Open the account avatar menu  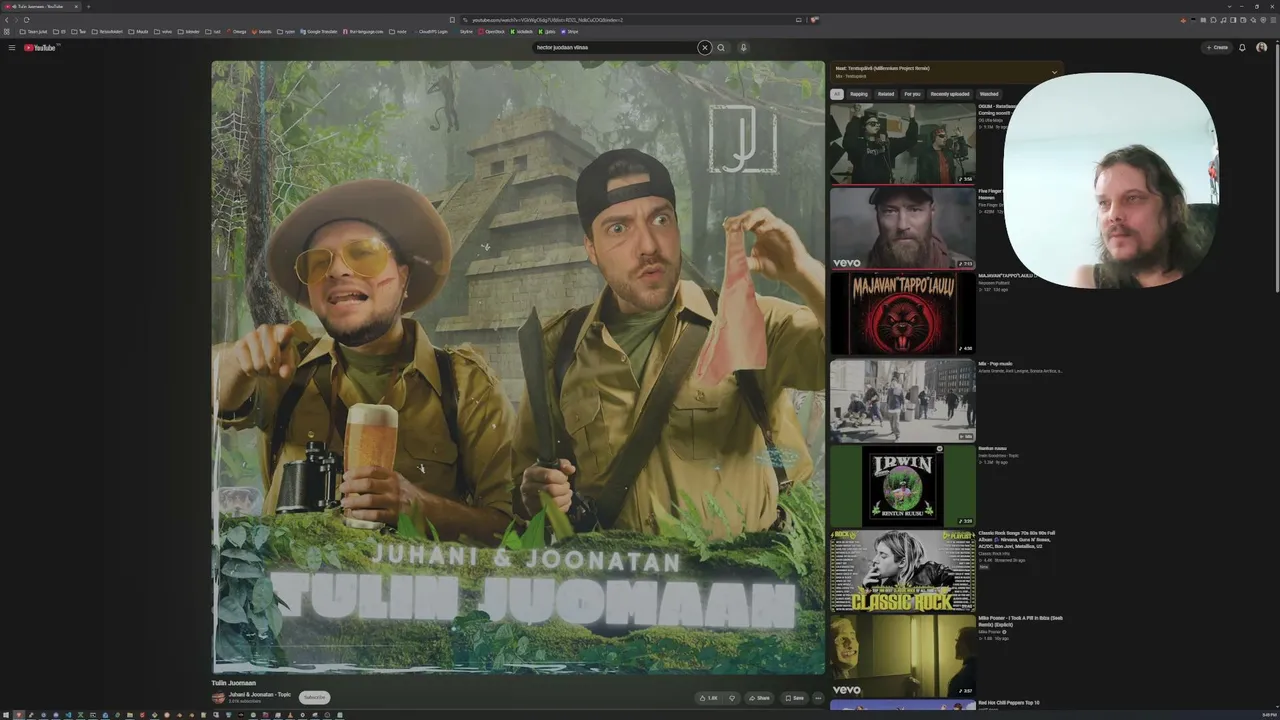(1261, 47)
